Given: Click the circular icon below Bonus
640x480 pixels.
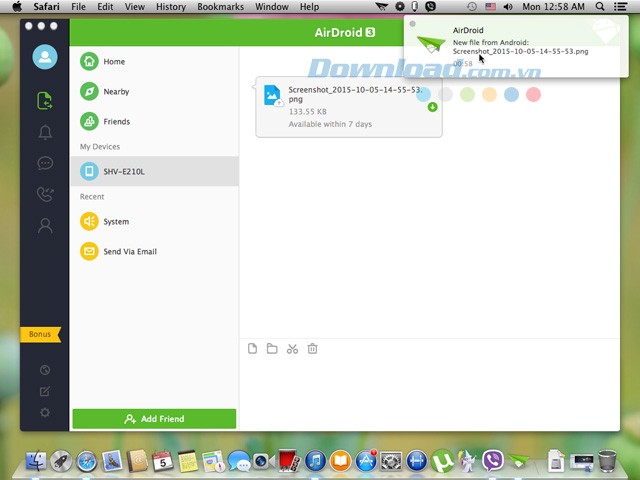Looking at the screenshot, I should (x=45, y=370).
